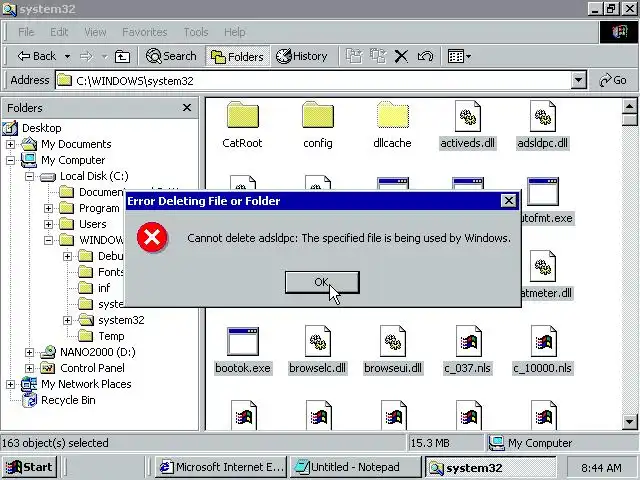Toggle the Folders pane button
Image resolution: width=640 pixels, height=480 pixels.
click(237, 56)
